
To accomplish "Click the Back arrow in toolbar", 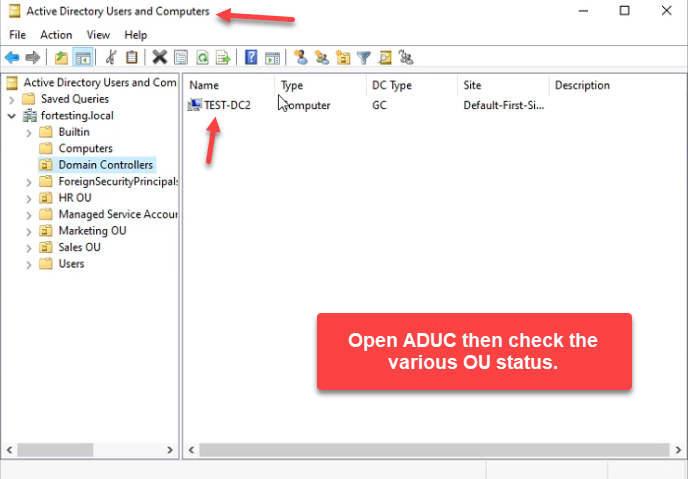I will (x=12, y=57).
